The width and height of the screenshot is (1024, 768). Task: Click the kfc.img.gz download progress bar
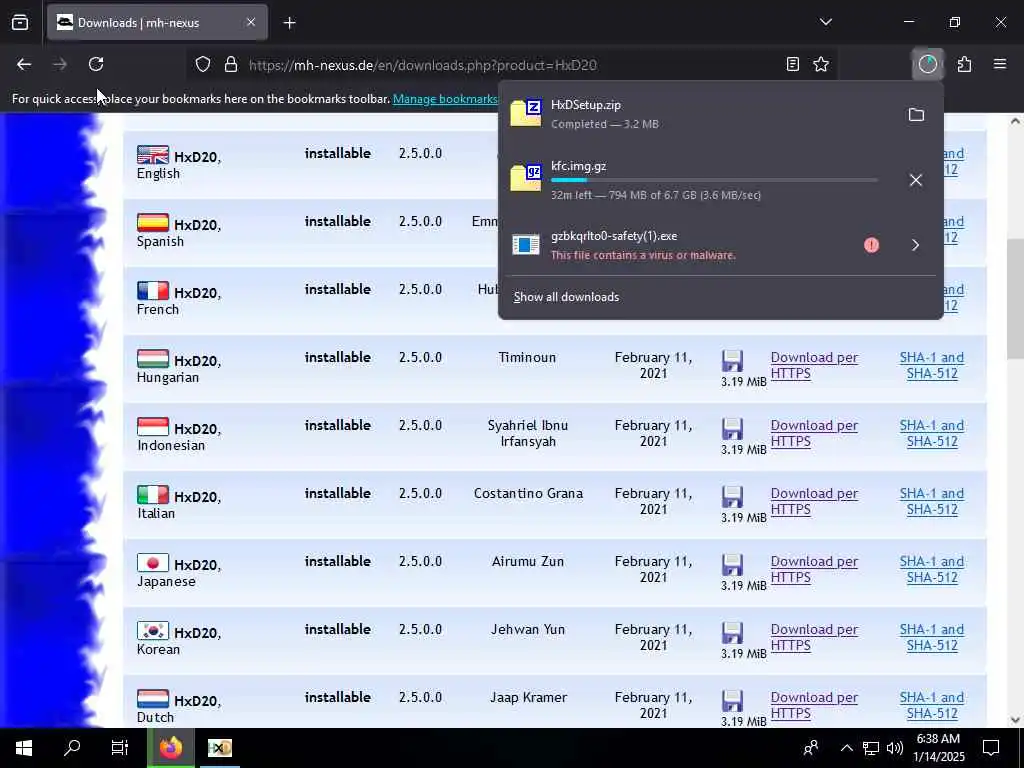coord(714,180)
